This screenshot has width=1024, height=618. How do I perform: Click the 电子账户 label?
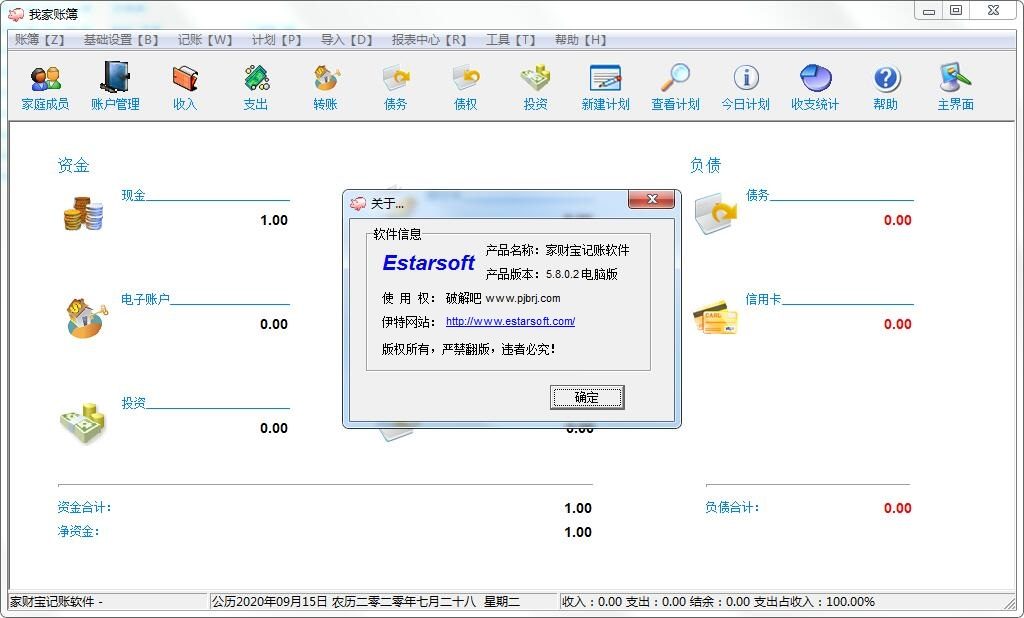tap(145, 299)
